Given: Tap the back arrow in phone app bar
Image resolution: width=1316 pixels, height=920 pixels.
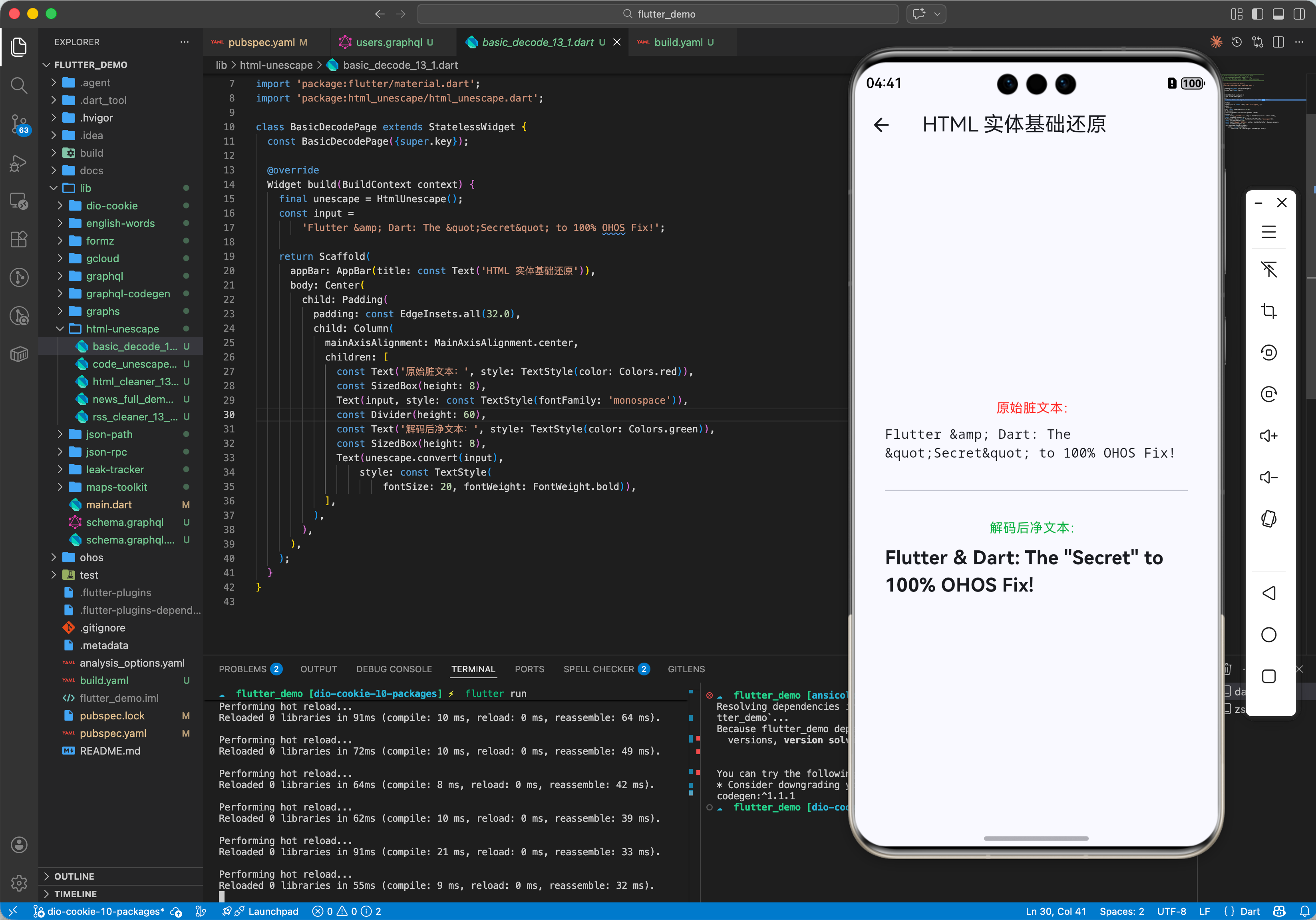Looking at the screenshot, I should point(881,124).
